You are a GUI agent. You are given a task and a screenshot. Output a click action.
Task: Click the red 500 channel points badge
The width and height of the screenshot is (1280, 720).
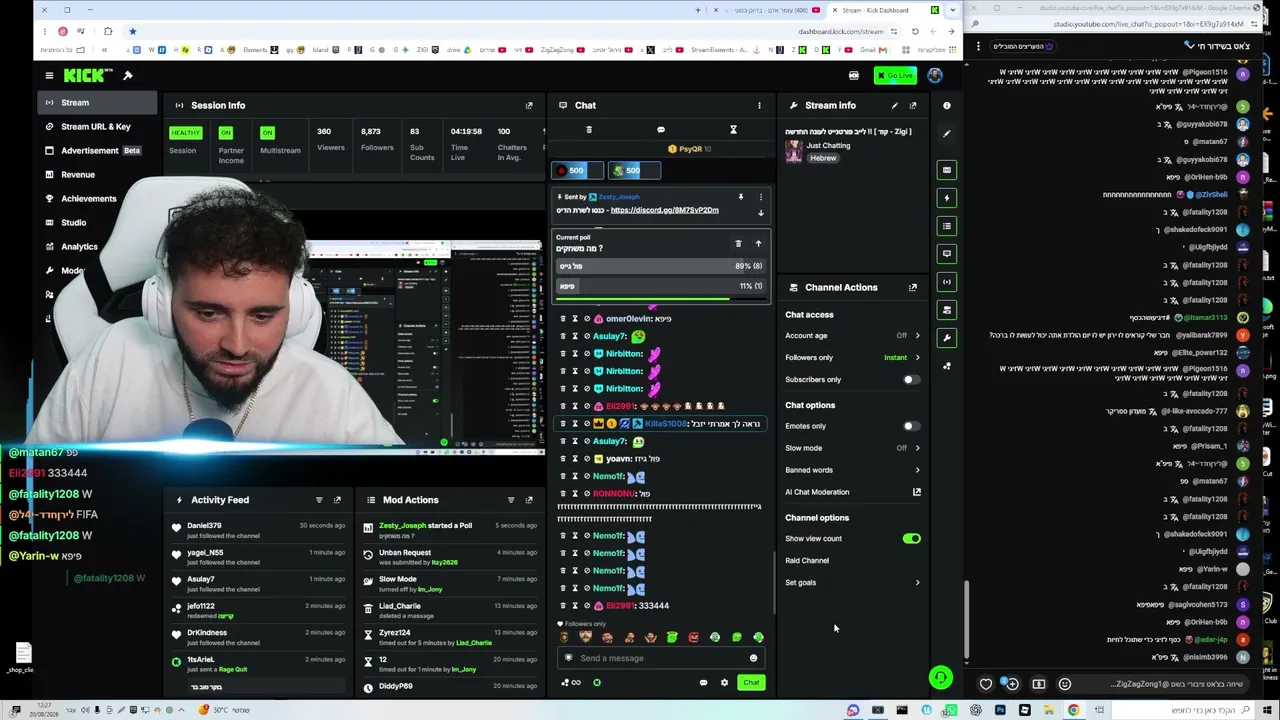pos(577,171)
